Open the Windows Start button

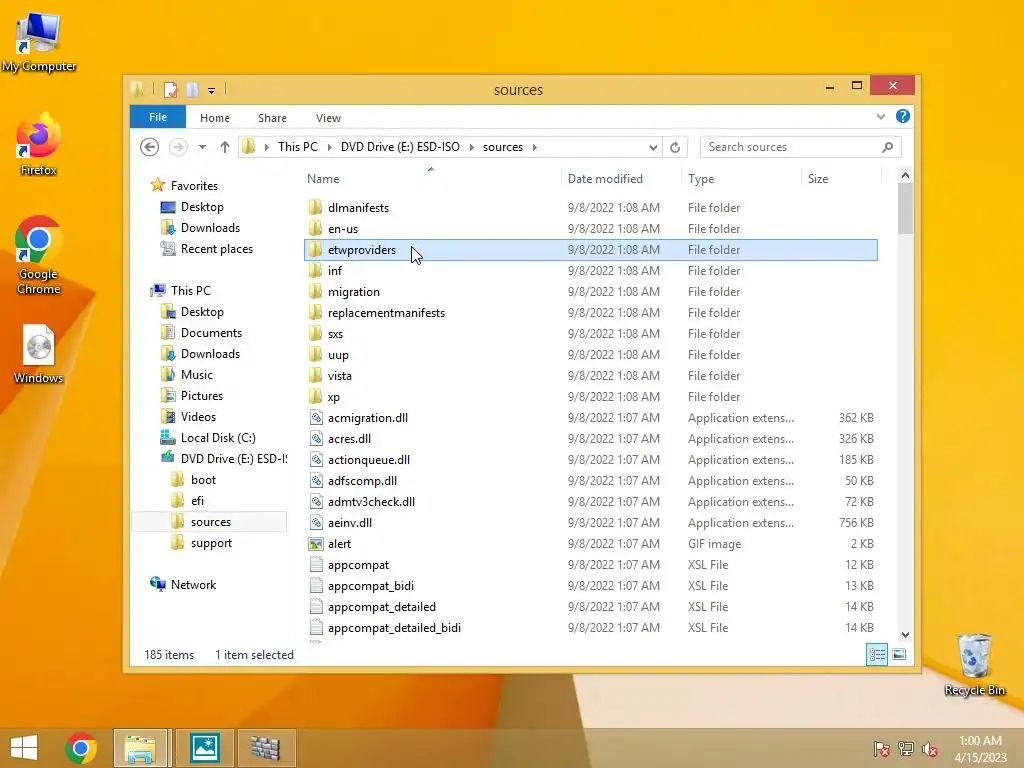pyautogui.click(x=24, y=748)
